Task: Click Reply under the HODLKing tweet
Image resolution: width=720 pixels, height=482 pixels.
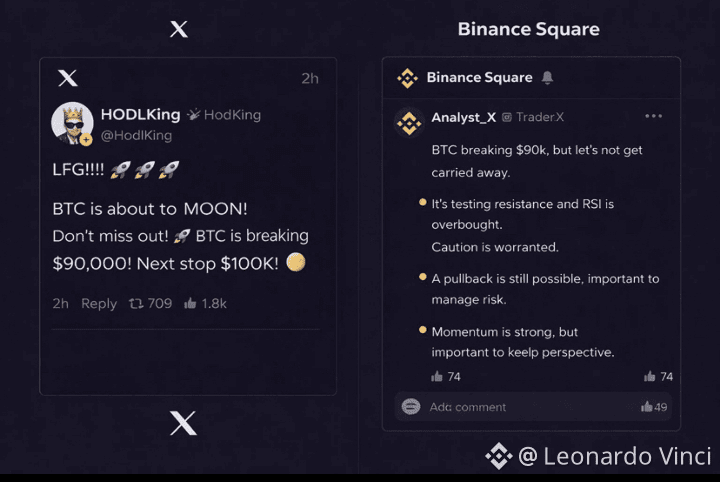Action: [99, 303]
